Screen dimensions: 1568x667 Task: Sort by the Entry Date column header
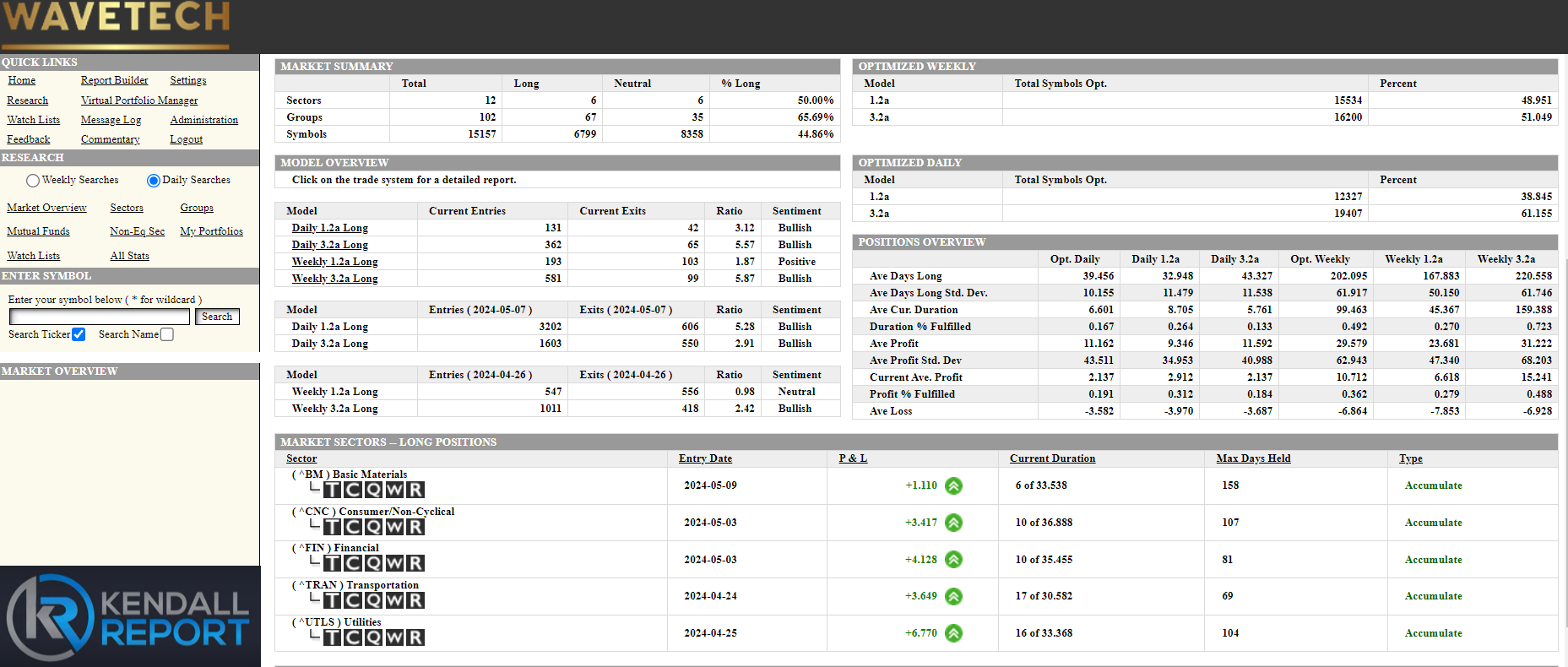point(705,458)
